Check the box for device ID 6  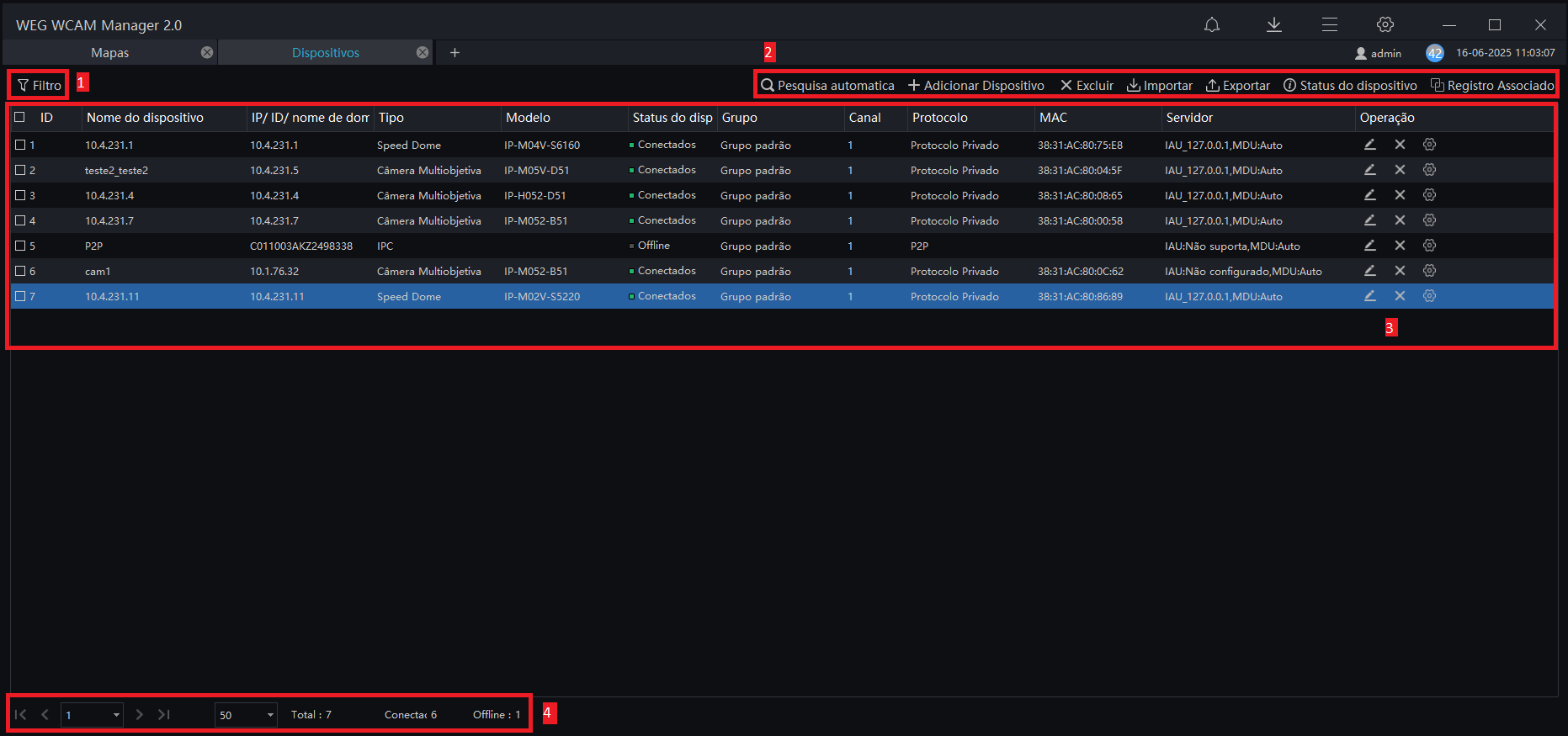(20, 271)
